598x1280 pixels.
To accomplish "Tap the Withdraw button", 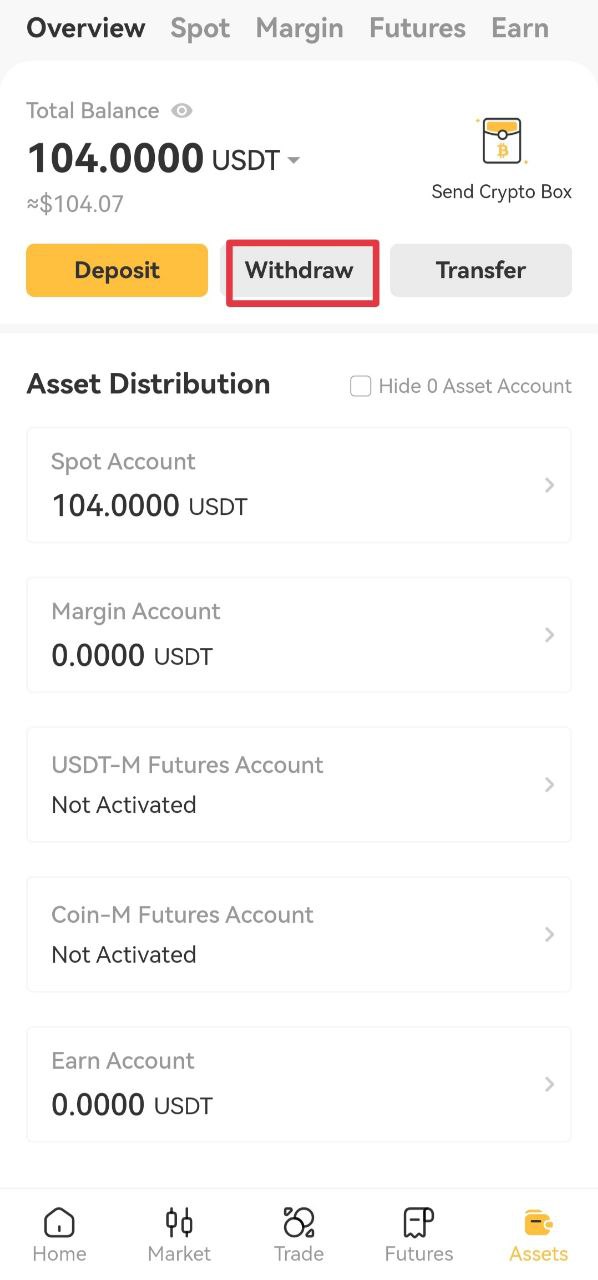I will pyautogui.click(x=299, y=270).
